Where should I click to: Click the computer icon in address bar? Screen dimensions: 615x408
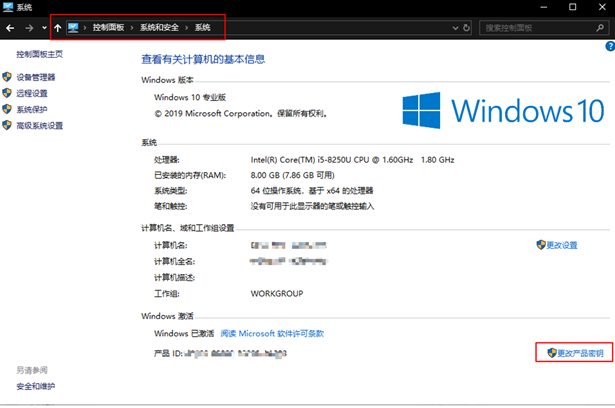click(73, 27)
